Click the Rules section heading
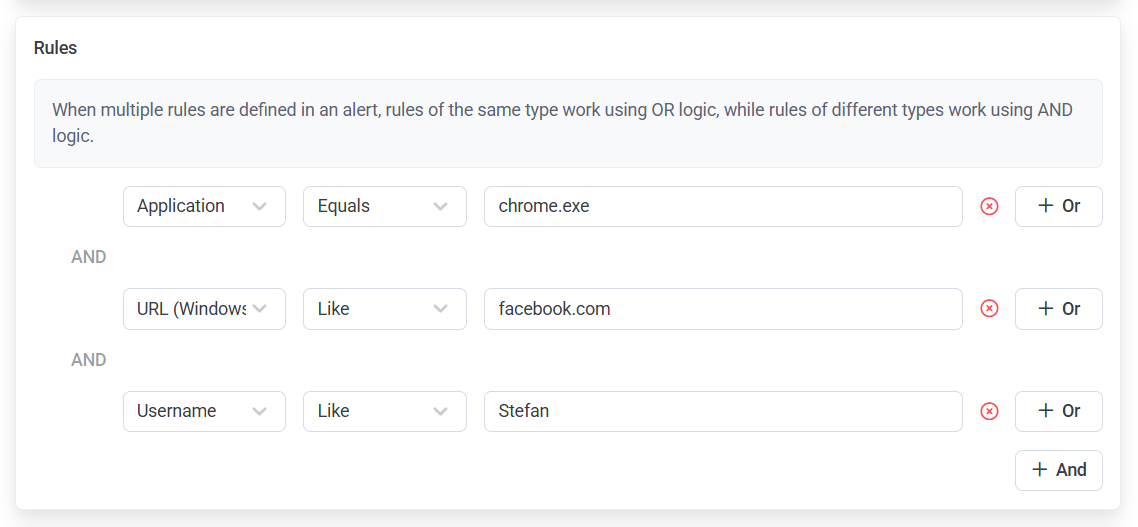The height and width of the screenshot is (527, 1138). click(56, 48)
